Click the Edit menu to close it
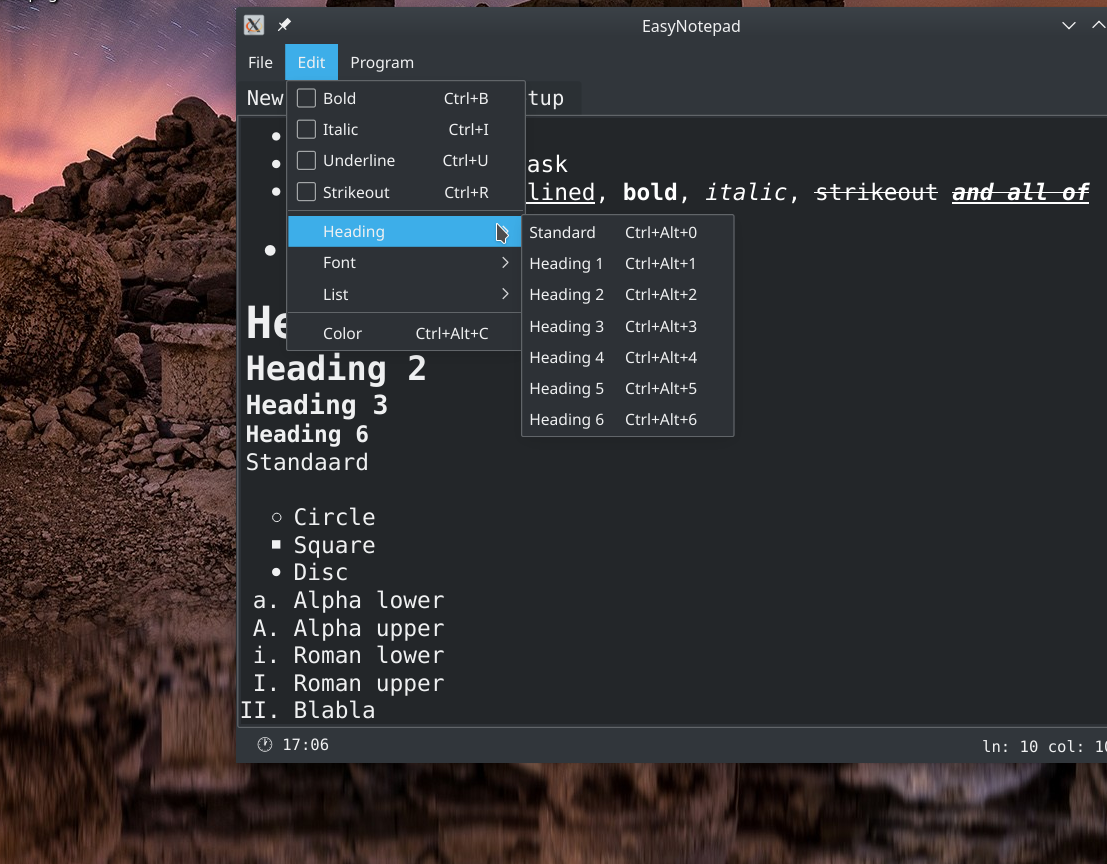 pos(311,62)
